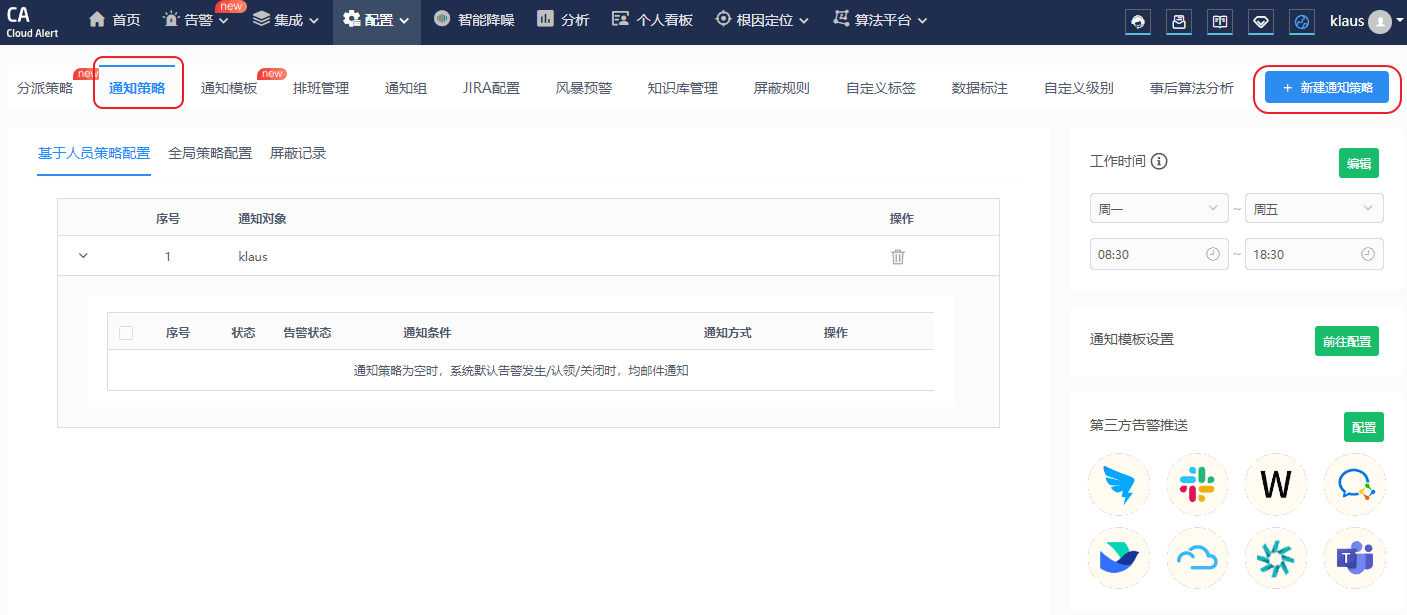This screenshot has width=1407, height=615.
Task: Open the customer support headset icon
Action: [x=1137, y=22]
